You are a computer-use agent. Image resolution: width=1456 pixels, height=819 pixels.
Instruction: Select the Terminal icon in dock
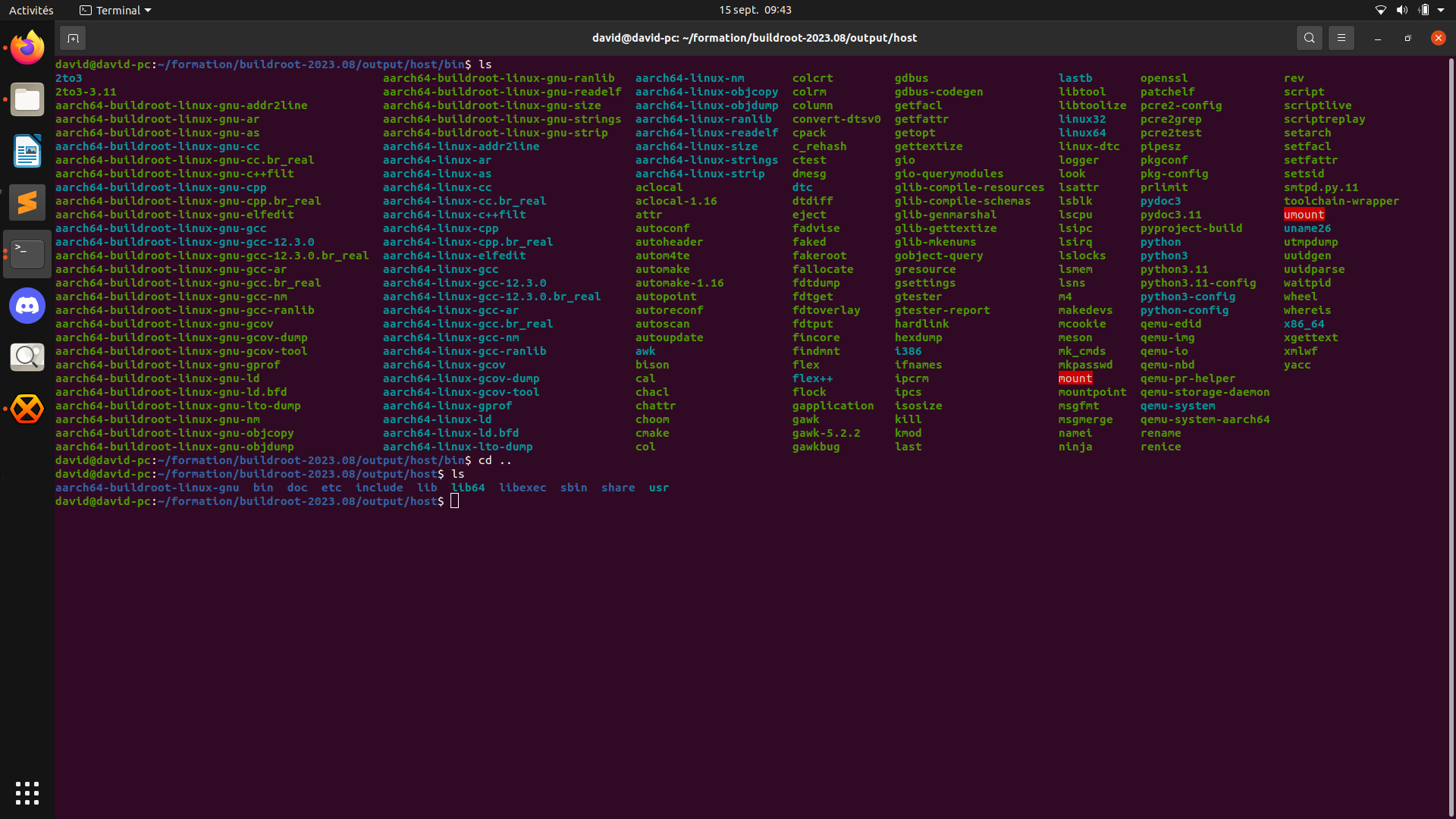pos(27,254)
